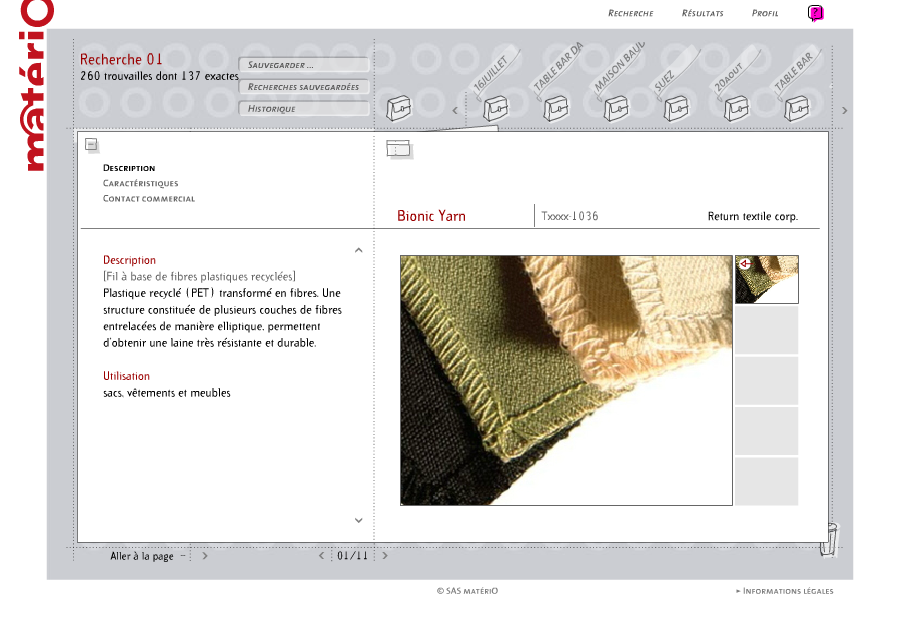Show more briefcases with the right arrow

(844, 110)
